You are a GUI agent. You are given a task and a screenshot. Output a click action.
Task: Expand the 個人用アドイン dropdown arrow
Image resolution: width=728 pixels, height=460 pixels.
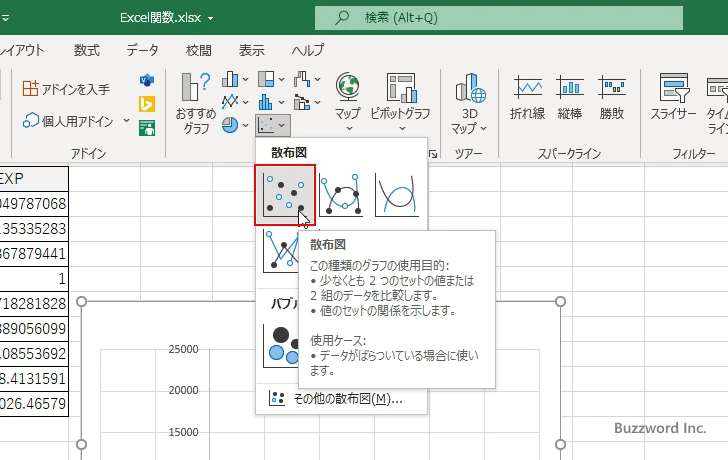126,121
